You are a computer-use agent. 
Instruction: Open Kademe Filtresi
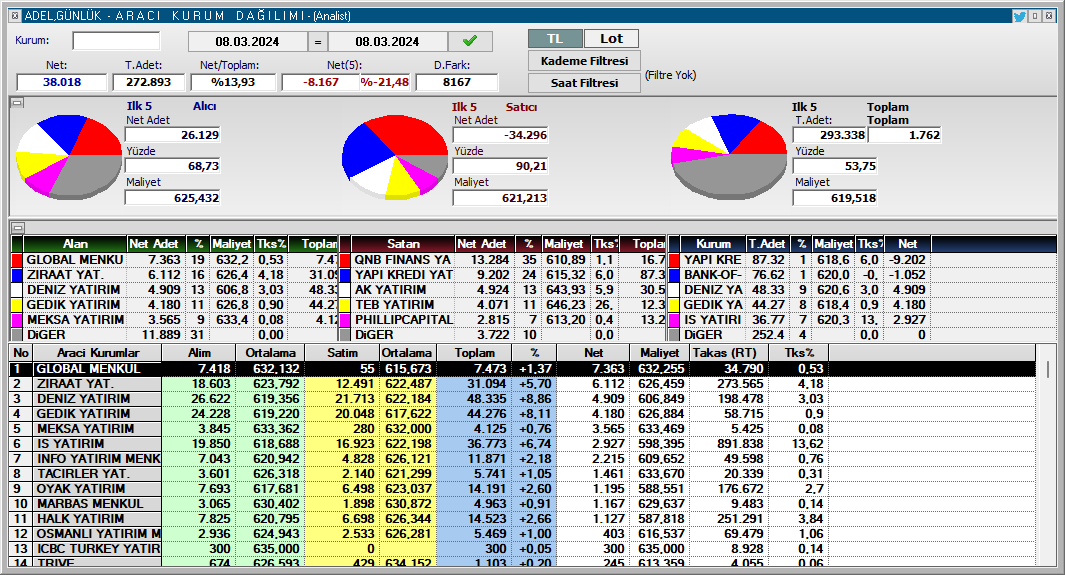(584, 61)
